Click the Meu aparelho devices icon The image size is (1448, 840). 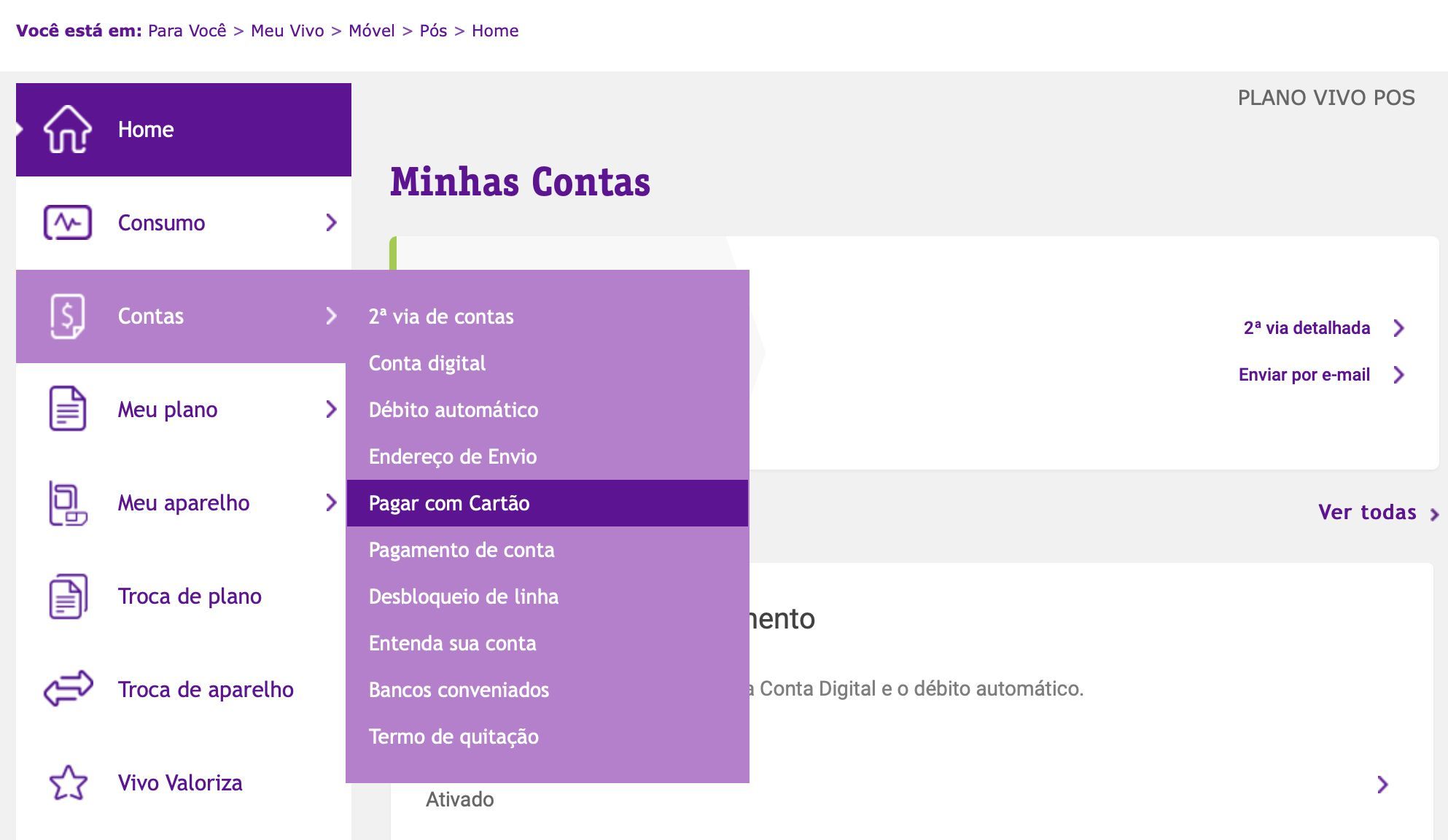[x=68, y=503]
